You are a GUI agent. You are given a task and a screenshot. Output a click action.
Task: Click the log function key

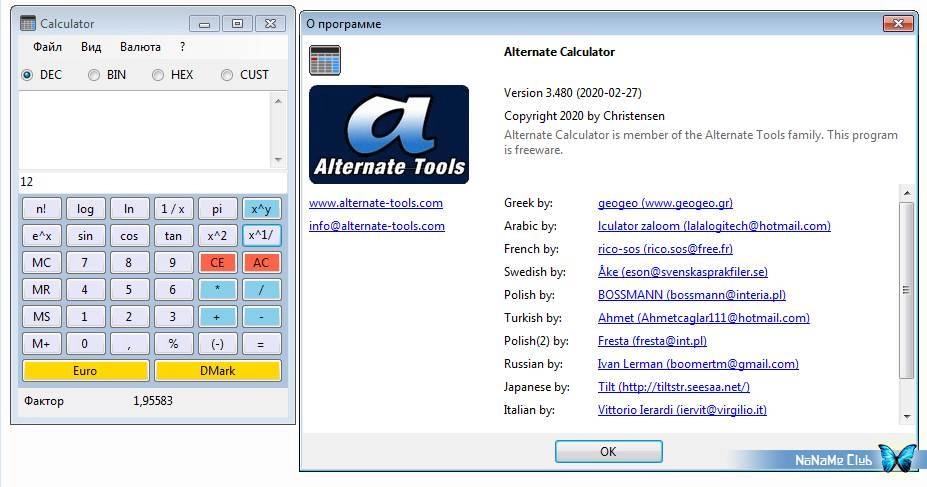tap(85, 209)
